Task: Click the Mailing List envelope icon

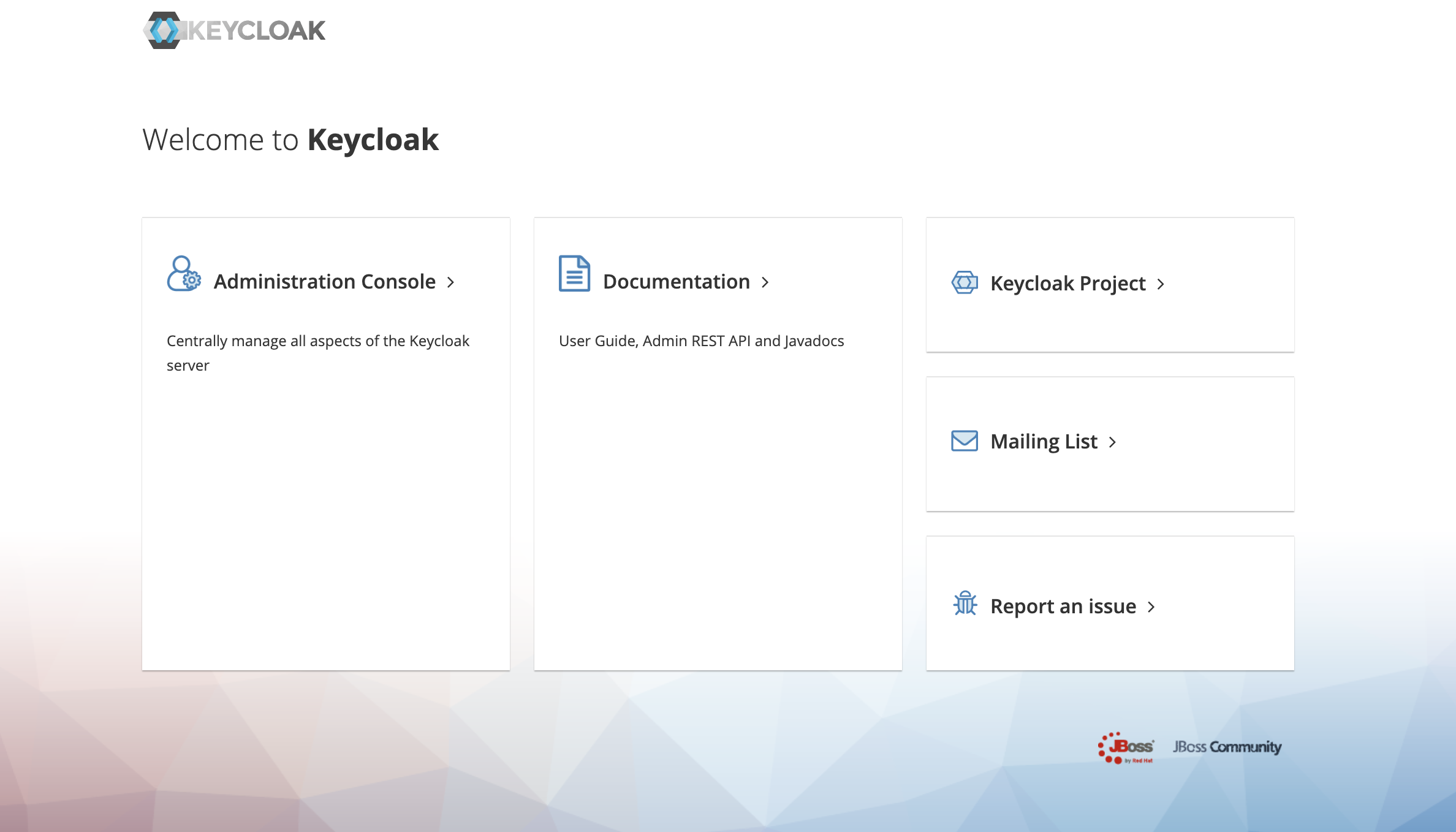Action: click(x=965, y=441)
